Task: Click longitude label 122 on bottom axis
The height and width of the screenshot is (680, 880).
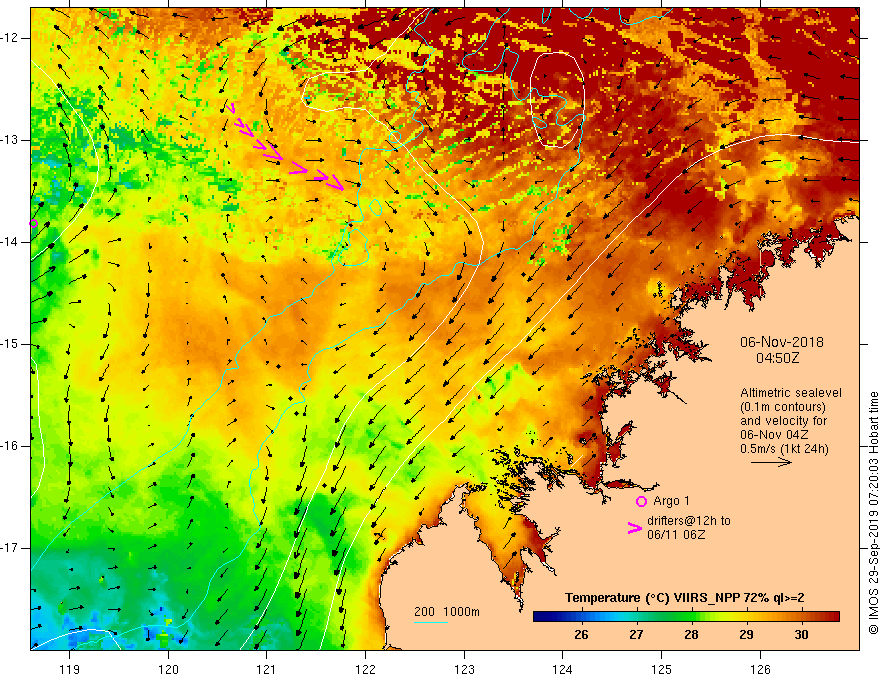Action: [x=365, y=669]
